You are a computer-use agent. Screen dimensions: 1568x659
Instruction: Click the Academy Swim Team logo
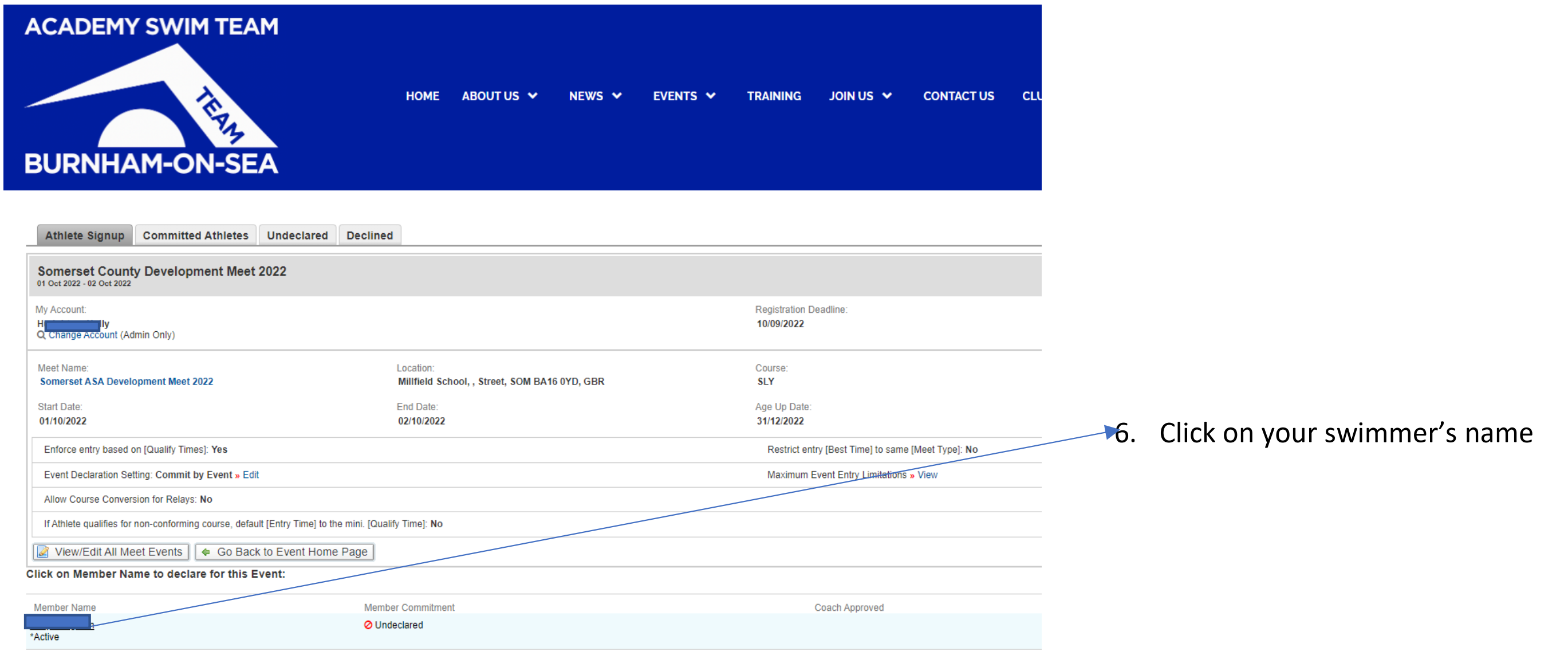pos(151,96)
